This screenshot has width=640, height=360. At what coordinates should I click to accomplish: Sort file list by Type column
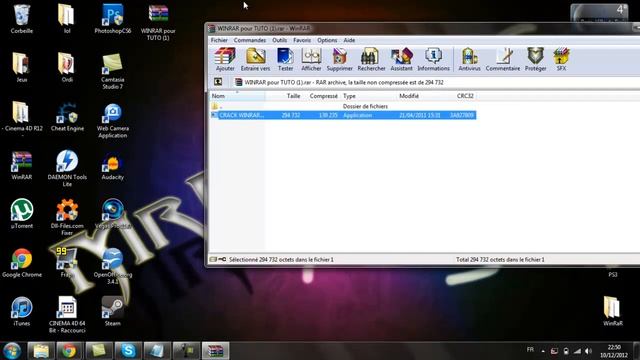(x=368, y=96)
